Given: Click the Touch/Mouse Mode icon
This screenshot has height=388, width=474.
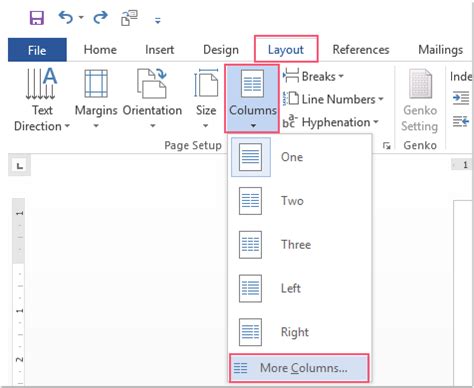Looking at the screenshot, I should [x=129, y=18].
